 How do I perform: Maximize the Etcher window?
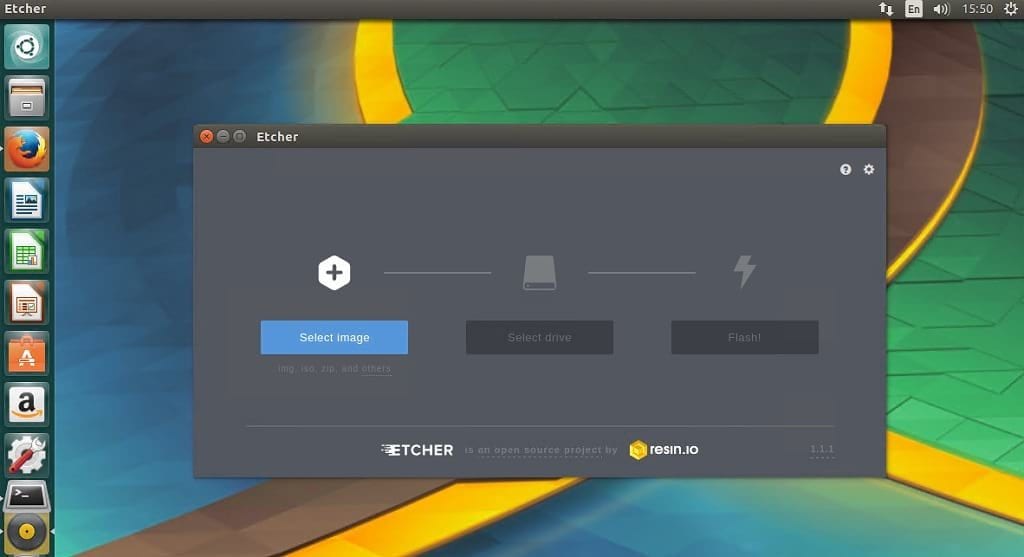[x=240, y=136]
